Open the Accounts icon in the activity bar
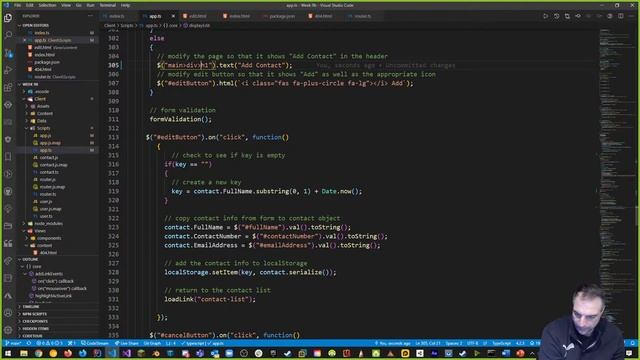640x360 pixels. [8, 313]
